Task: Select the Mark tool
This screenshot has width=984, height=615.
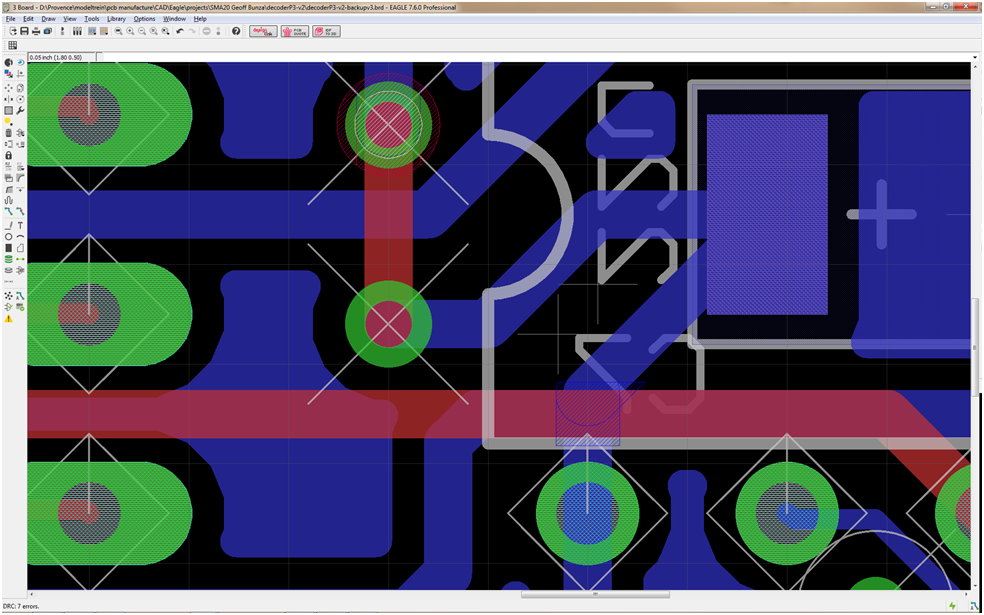Action: [x=20, y=74]
